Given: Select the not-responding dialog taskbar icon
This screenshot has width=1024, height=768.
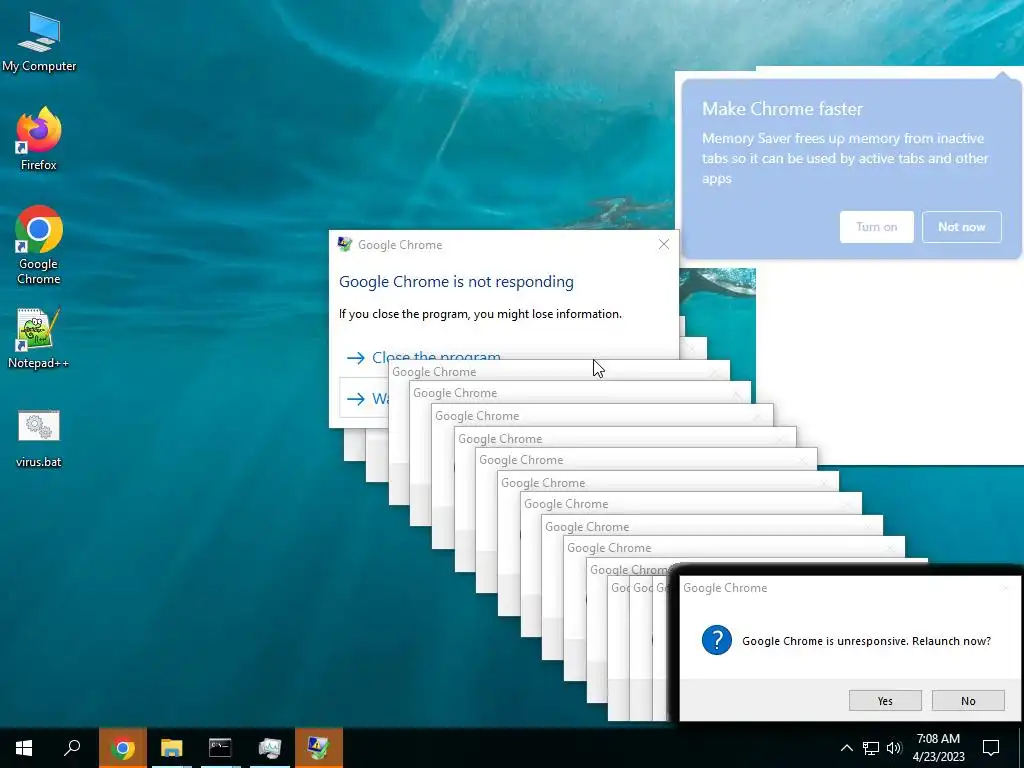Looking at the screenshot, I should [319, 748].
